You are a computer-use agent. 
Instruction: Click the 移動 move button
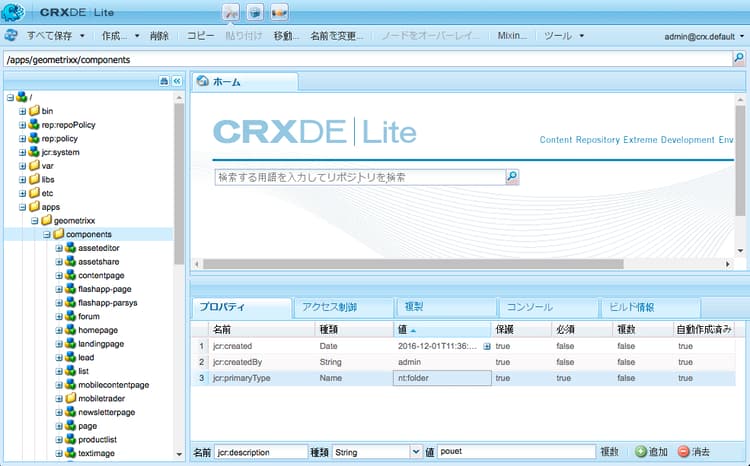[x=286, y=36]
